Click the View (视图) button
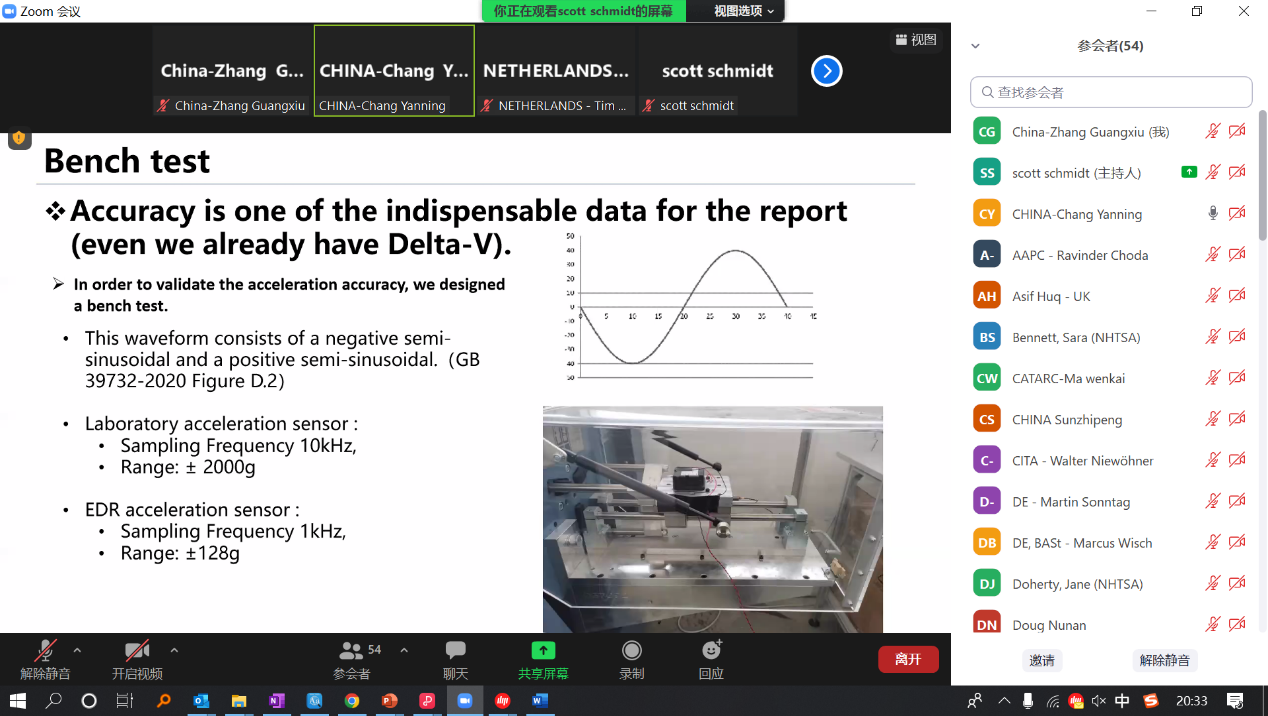1268x716 pixels. 916,40
